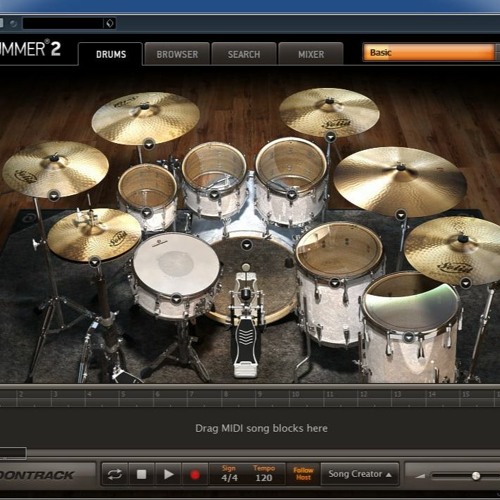This screenshot has width=500, height=500.
Task: Click the Tempo 120 value
Action: tap(264, 478)
